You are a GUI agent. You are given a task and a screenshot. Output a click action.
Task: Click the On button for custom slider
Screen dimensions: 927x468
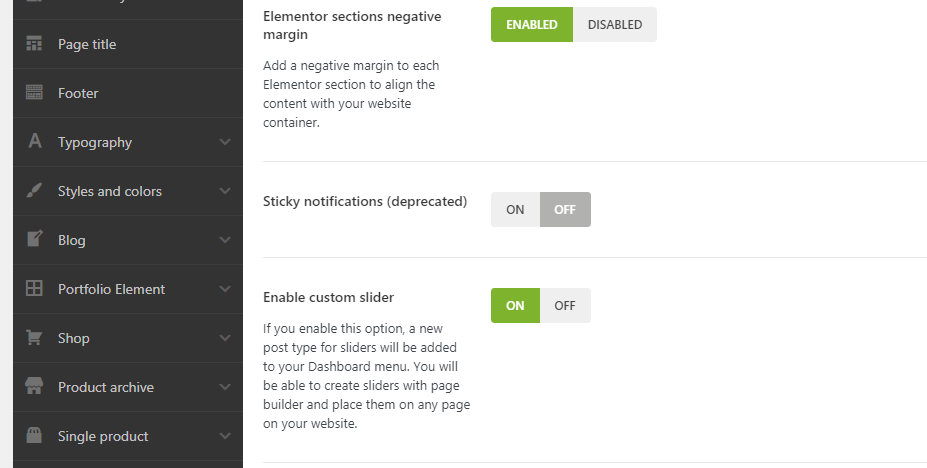(515, 306)
